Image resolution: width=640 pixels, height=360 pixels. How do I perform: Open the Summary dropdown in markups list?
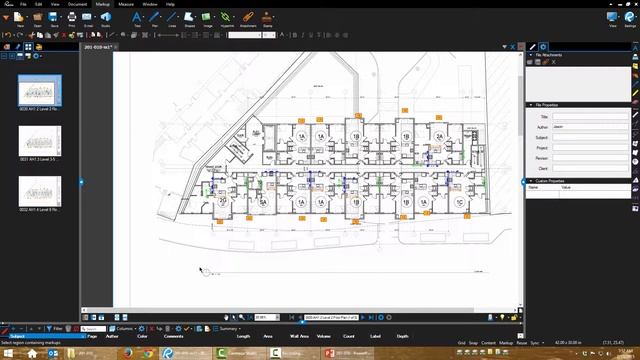[227, 329]
